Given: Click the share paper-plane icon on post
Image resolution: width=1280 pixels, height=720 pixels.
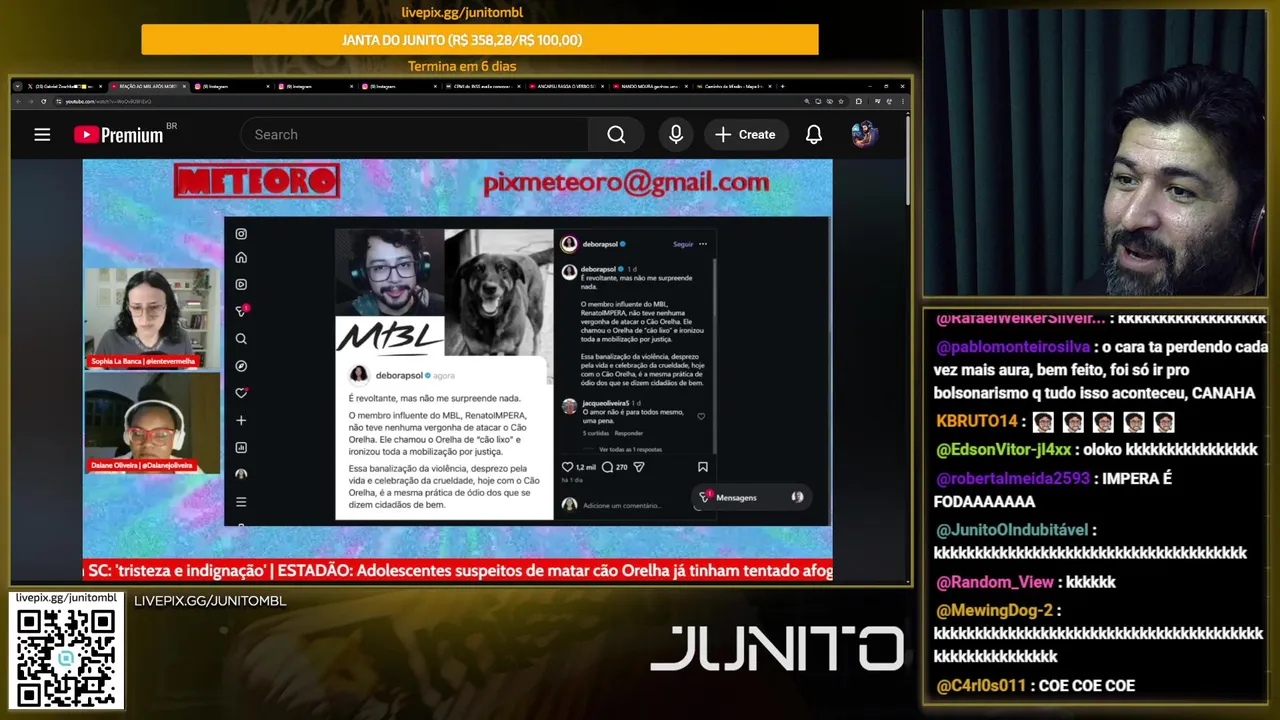Looking at the screenshot, I should pyautogui.click(x=639, y=467).
